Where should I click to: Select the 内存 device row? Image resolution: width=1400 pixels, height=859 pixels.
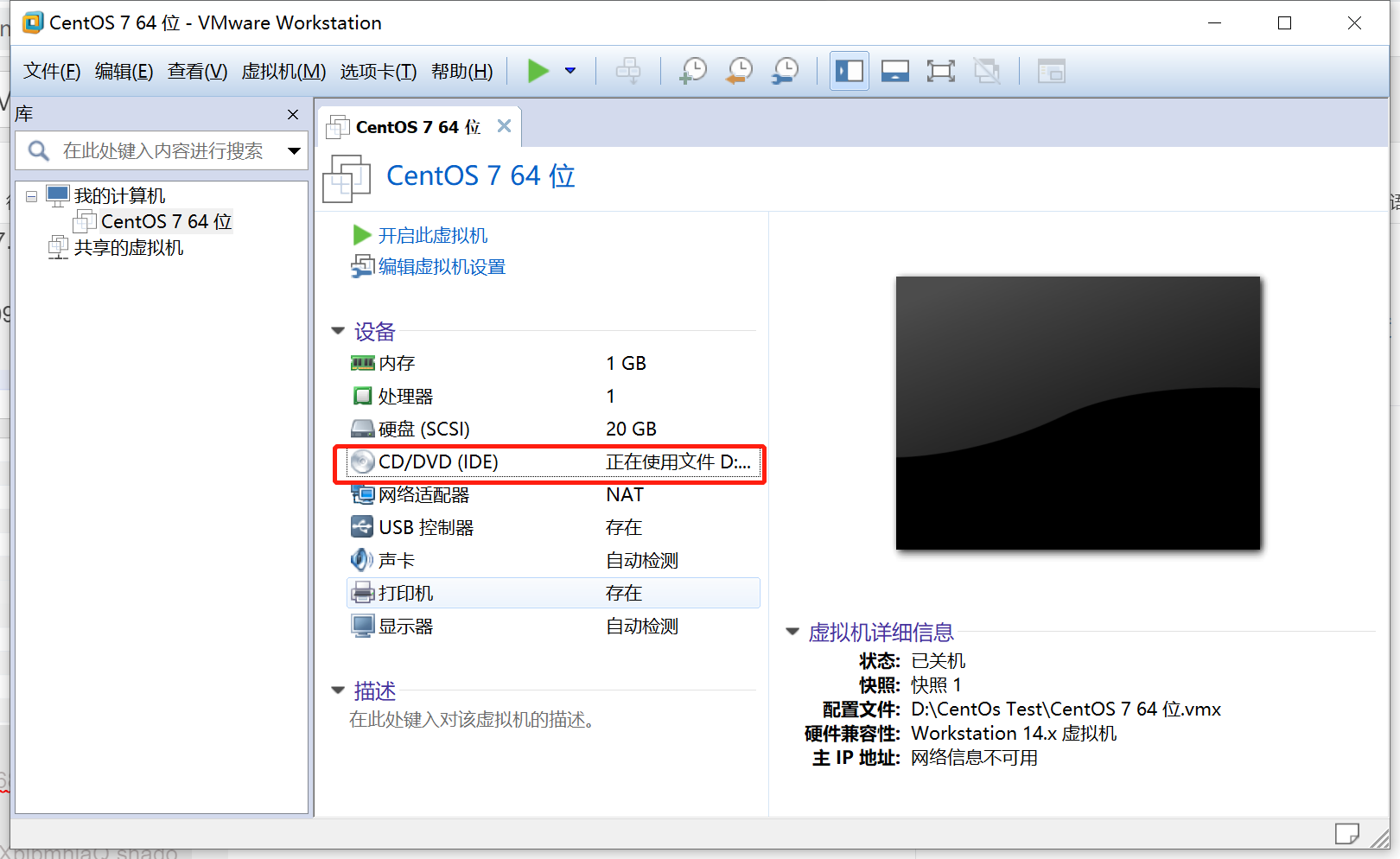click(x=553, y=364)
